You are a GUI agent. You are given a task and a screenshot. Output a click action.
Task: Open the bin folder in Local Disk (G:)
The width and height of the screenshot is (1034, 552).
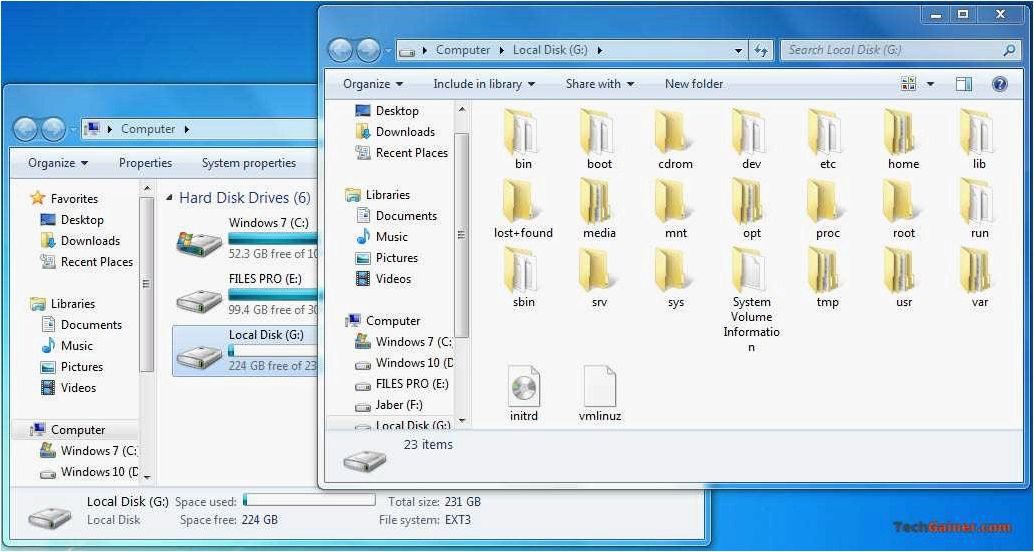(x=523, y=140)
